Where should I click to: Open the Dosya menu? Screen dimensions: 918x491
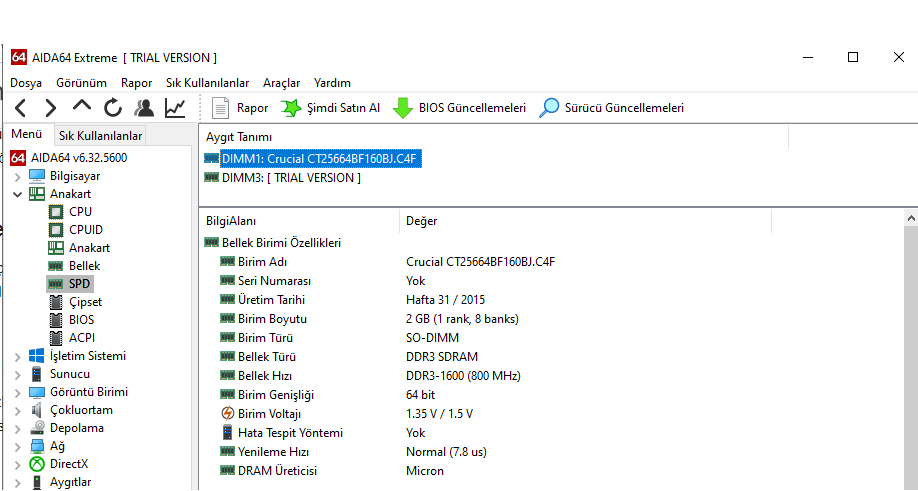click(26, 83)
